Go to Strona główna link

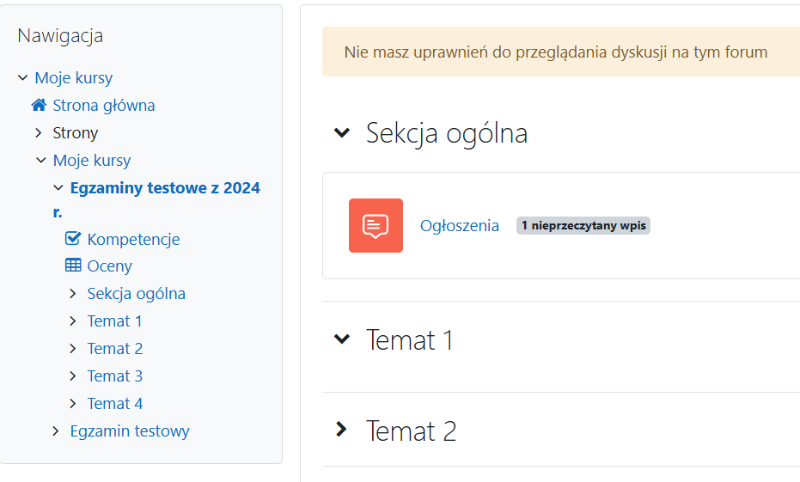click(103, 105)
